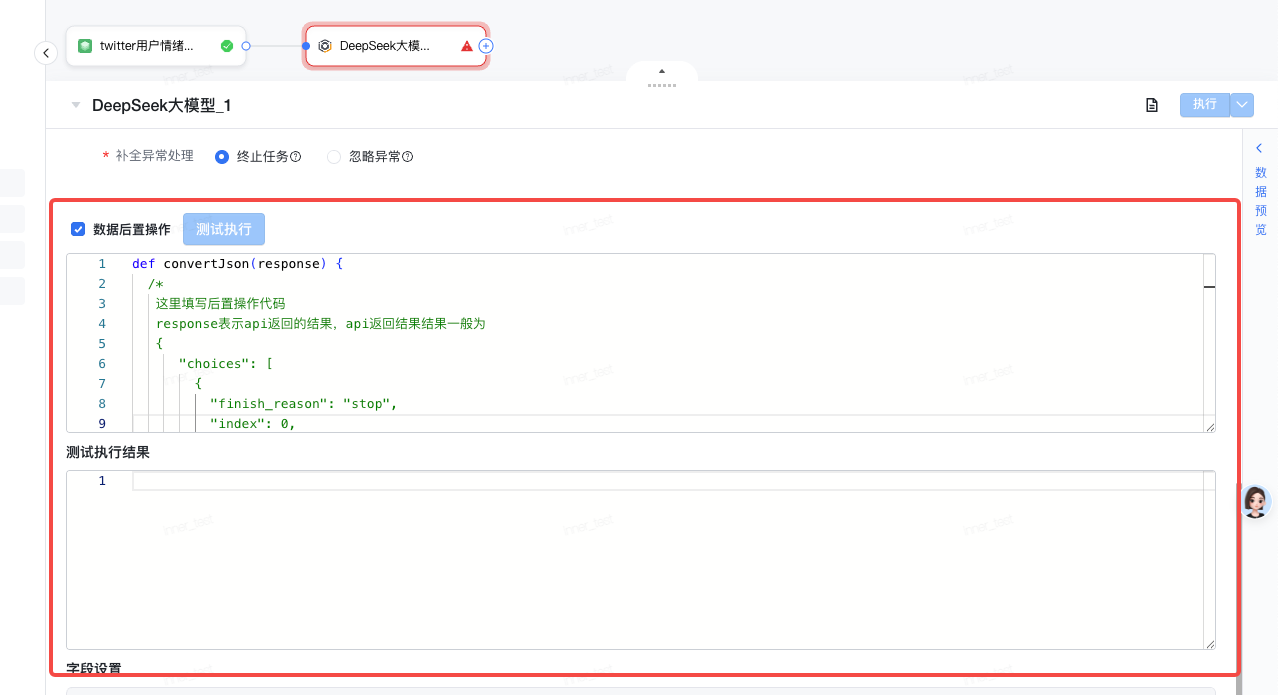Click the green success checkmark on twitter node
Screen dimensions: 1278x695
[227, 46]
